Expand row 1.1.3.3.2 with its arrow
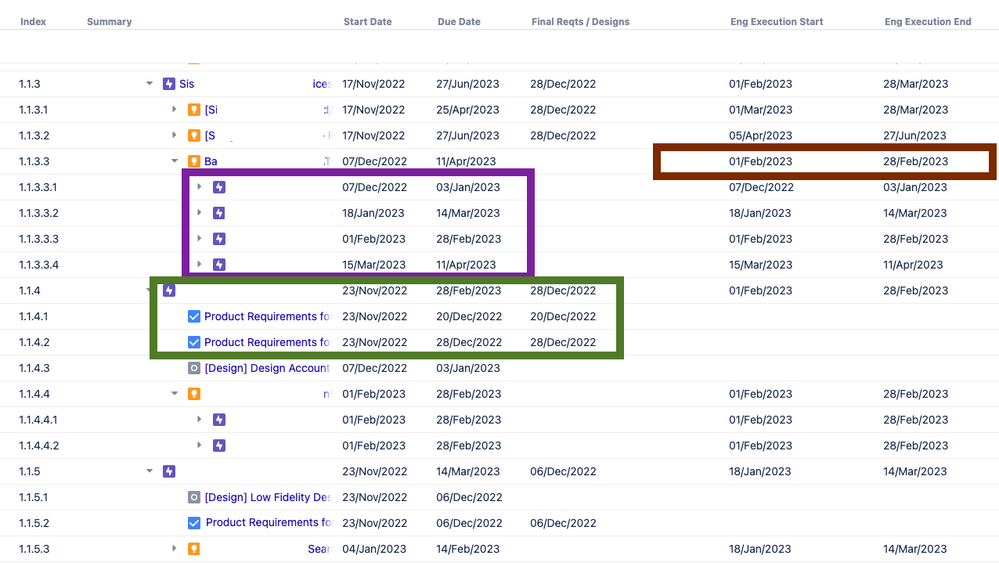Image resolution: width=999 pixels, height=563 pixels. [x=199, y=213]
